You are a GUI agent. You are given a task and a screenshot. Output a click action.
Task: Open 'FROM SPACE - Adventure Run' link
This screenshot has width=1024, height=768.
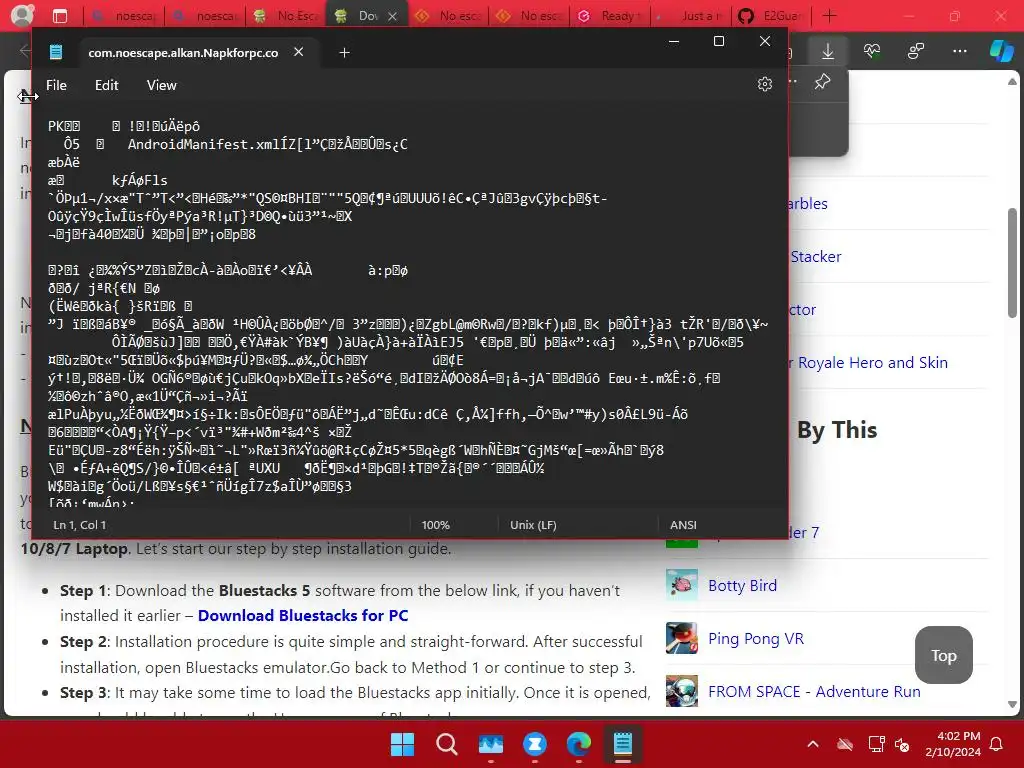click(x=814, y=692)
